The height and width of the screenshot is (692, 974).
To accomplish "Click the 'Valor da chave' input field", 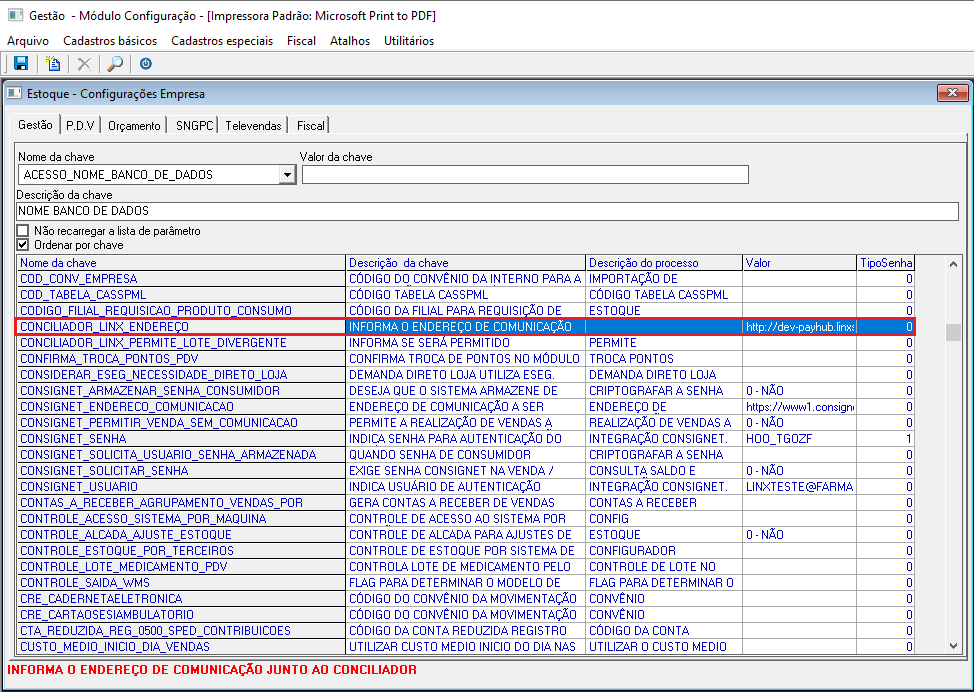I will pyautogui.click(x=525, y=175).
